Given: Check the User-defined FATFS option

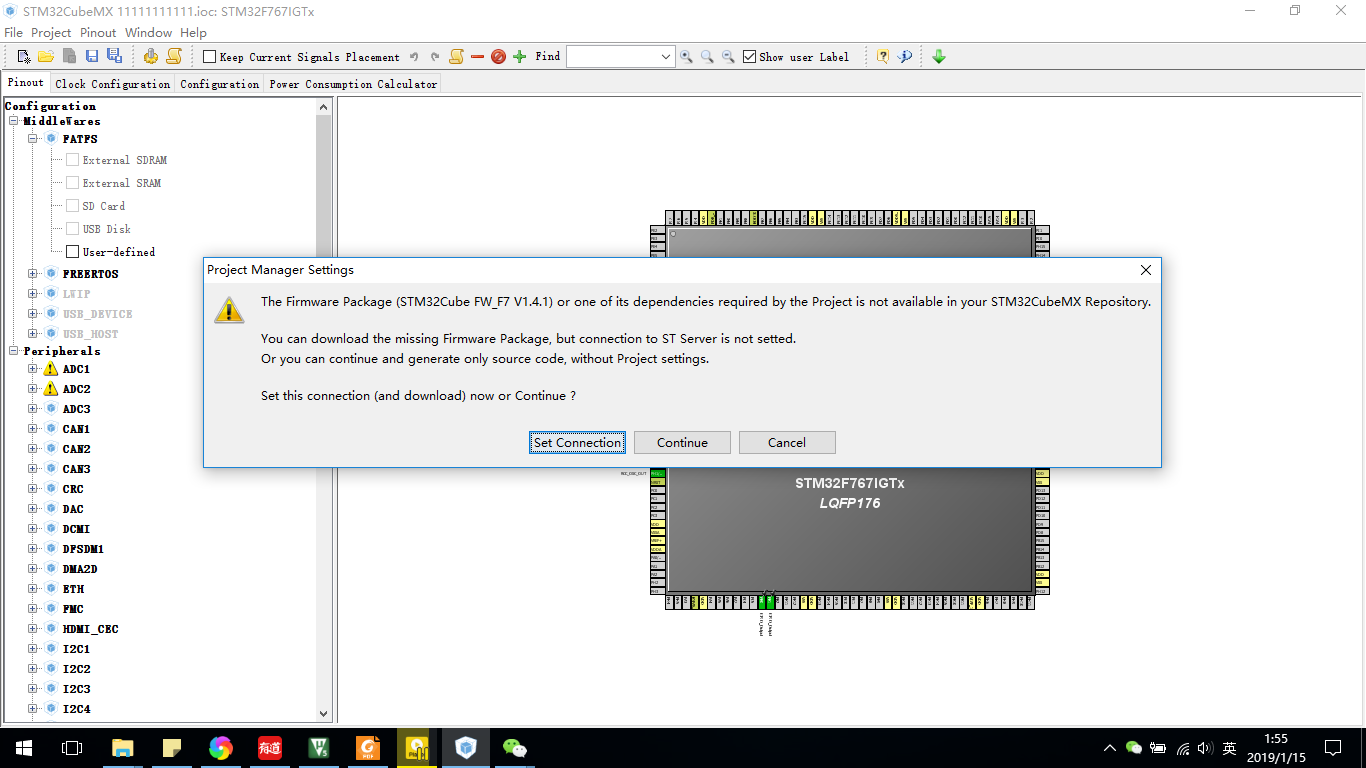Looking at the screenshot, I should coord(72,252).
